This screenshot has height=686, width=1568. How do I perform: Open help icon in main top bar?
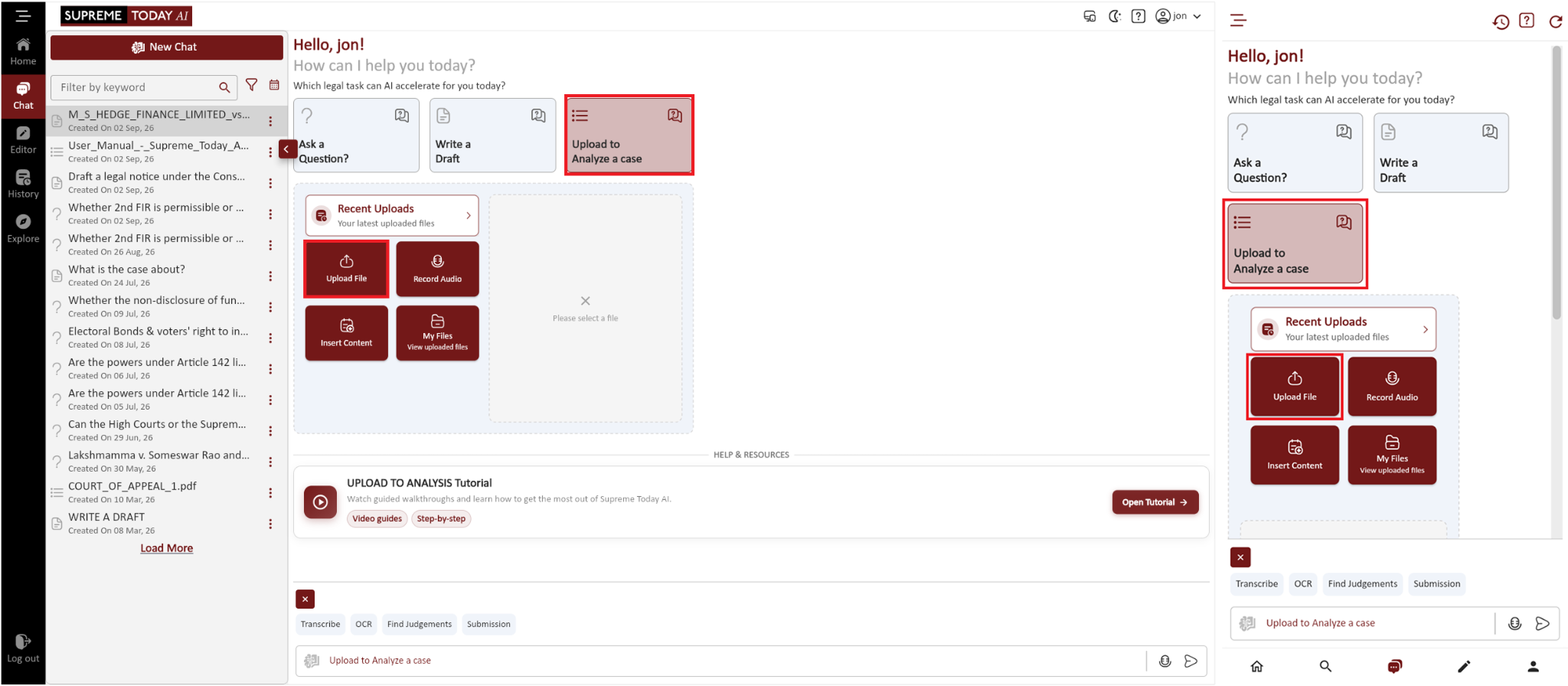[x=1138, y=16]
